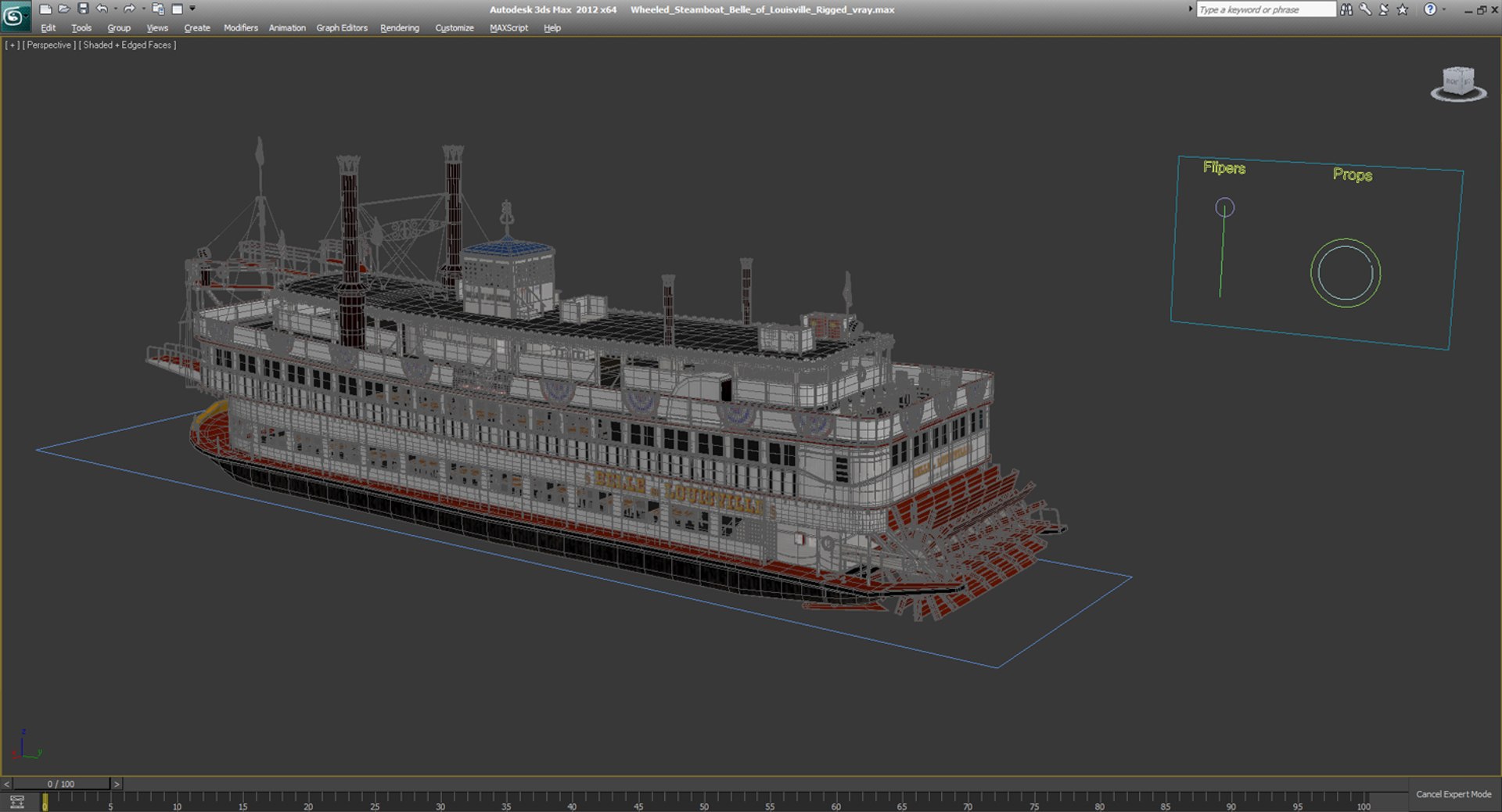
Task: Click the Flipers slider circle handle
Action: (1224, 207)
